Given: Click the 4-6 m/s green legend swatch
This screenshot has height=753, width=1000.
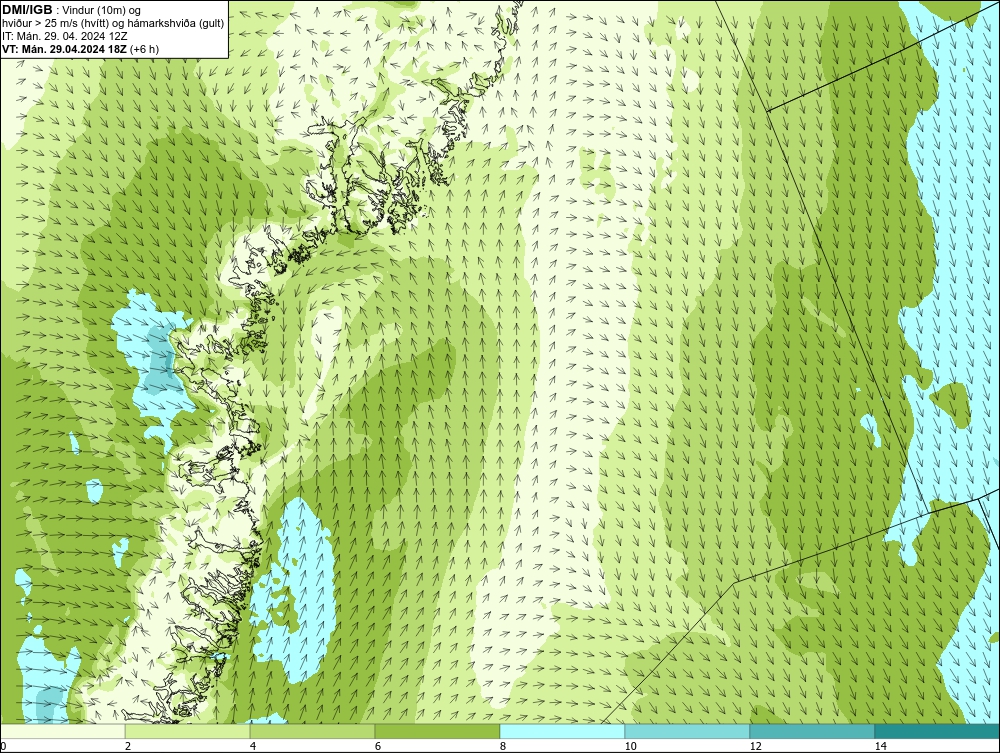Looking at the screenshot, I should pyautogui.click(x=312, y=731).
